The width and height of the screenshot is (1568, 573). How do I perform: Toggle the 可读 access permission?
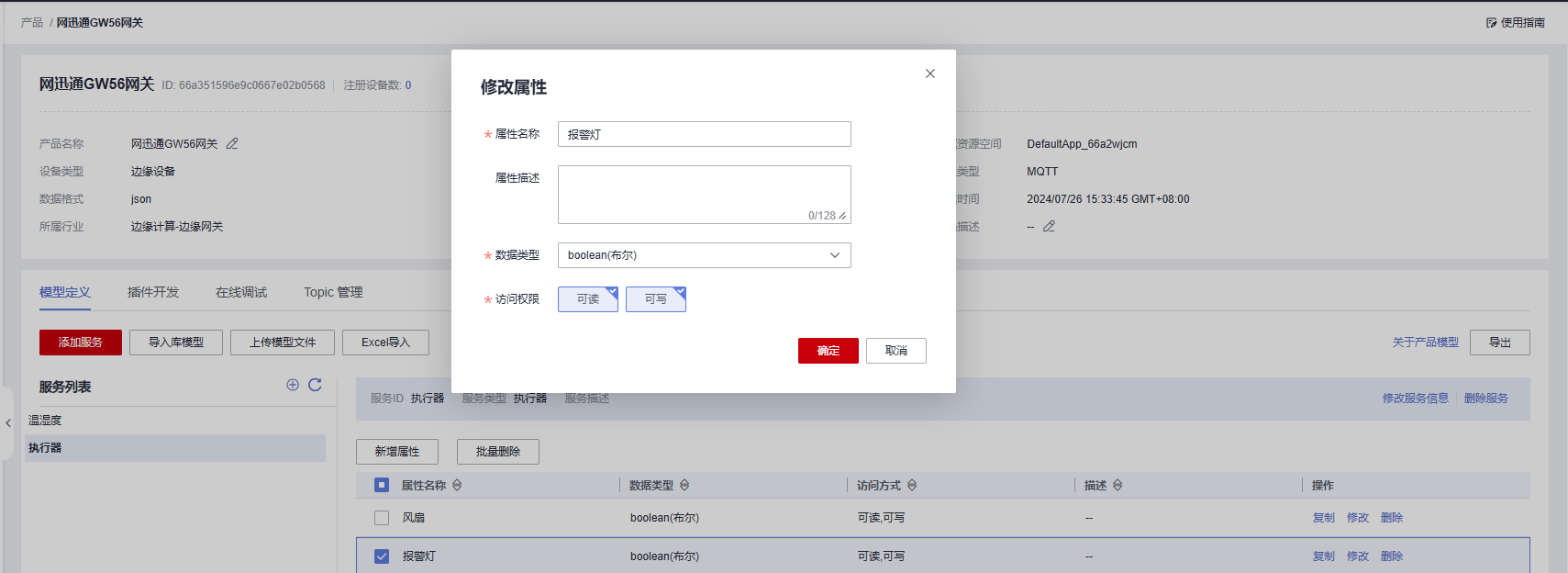tap(587, 299)
